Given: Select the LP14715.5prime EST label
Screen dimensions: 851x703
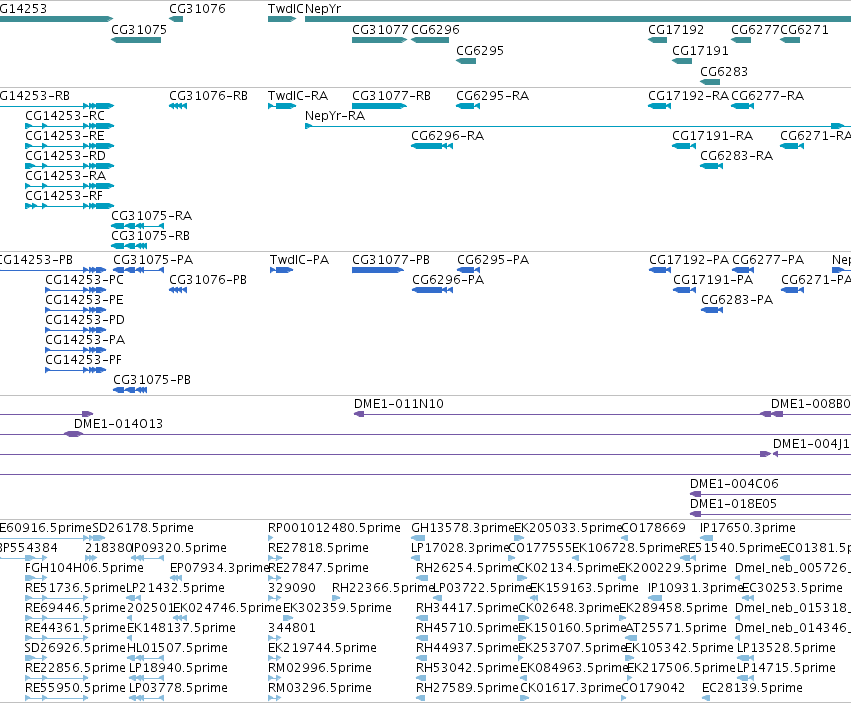Looking at the screenshot, I should point(786,668).
